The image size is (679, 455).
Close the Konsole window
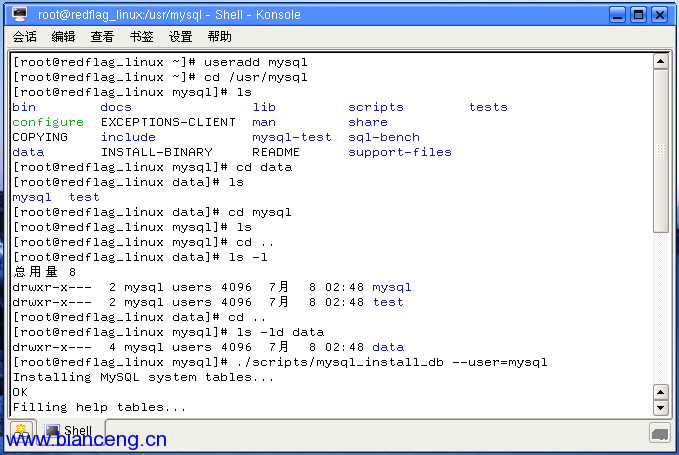(660, 15)
